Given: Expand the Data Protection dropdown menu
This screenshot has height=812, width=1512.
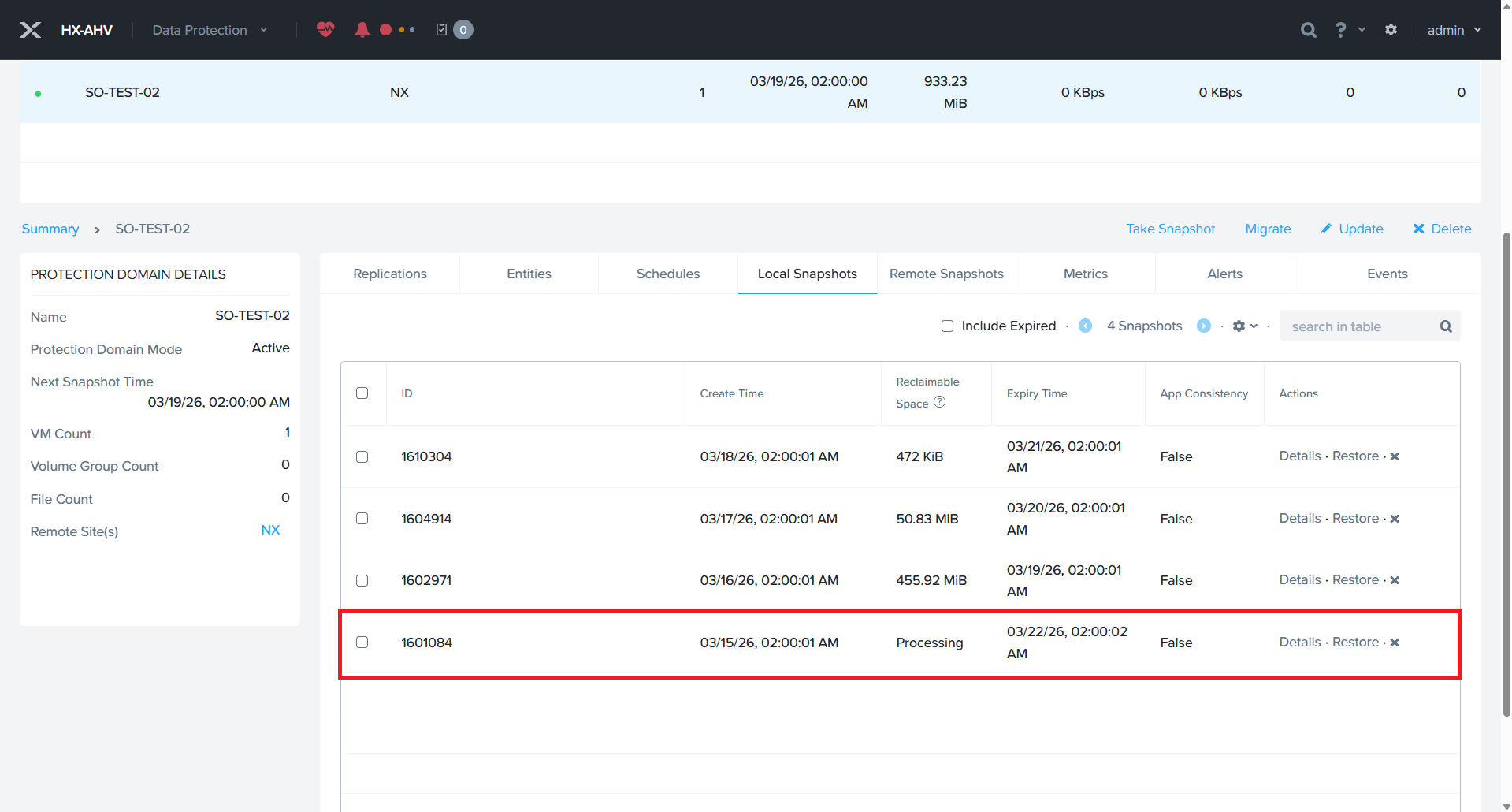Looking at the screenshot, I should (x=209, y=30).
